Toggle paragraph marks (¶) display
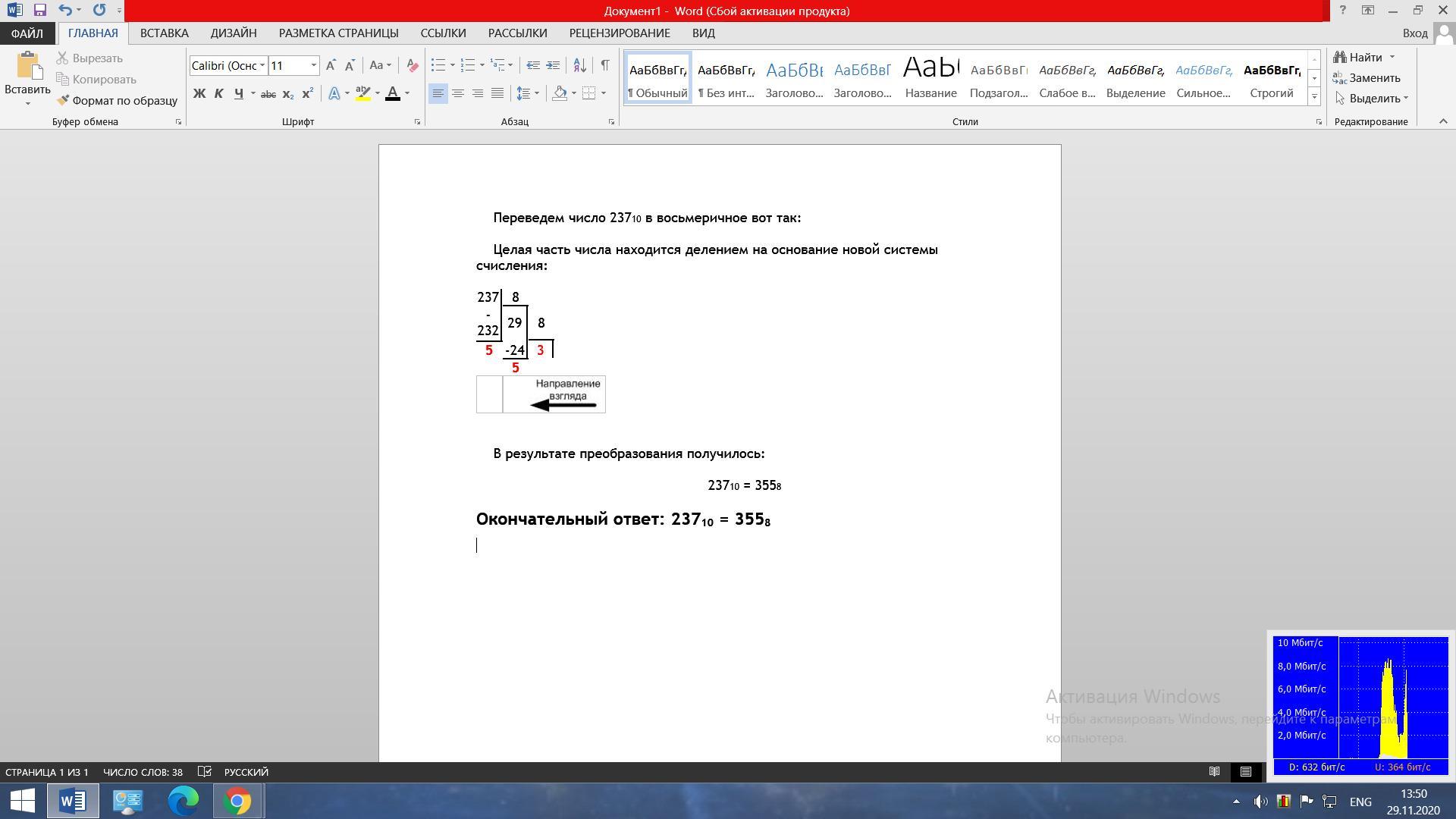The image size is (1456, 819). click(604, 65)
